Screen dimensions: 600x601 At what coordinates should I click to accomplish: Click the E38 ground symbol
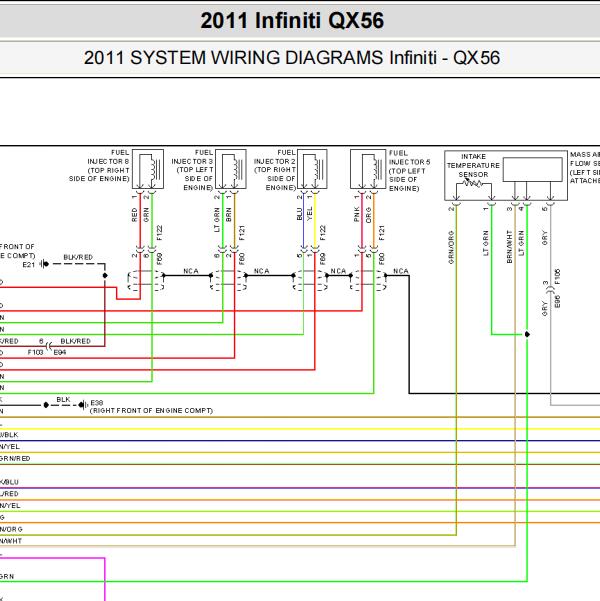(x=83, y=405)
